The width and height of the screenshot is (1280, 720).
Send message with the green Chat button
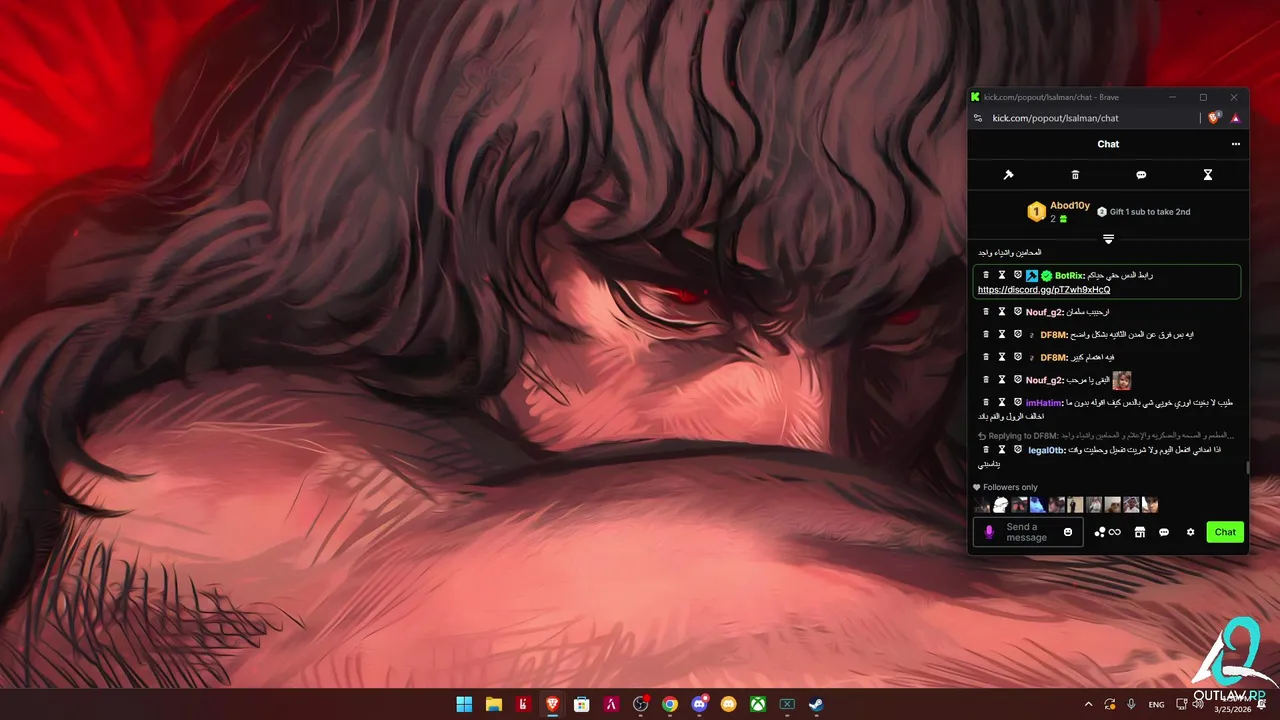point(1225,532)
